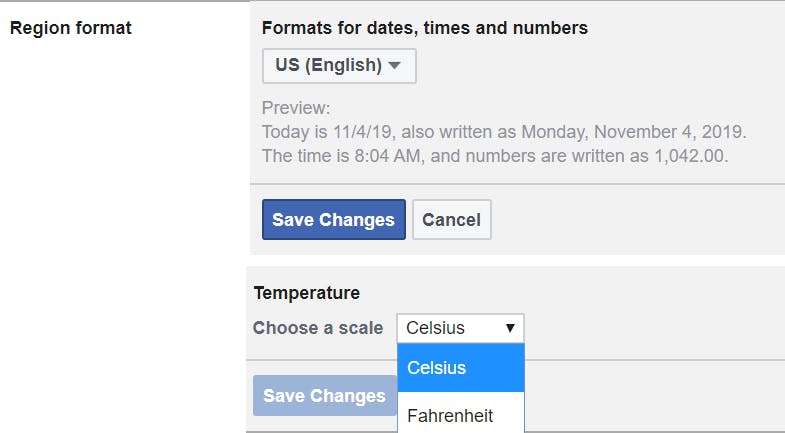Cancel the region format edits

click(452, 220)
